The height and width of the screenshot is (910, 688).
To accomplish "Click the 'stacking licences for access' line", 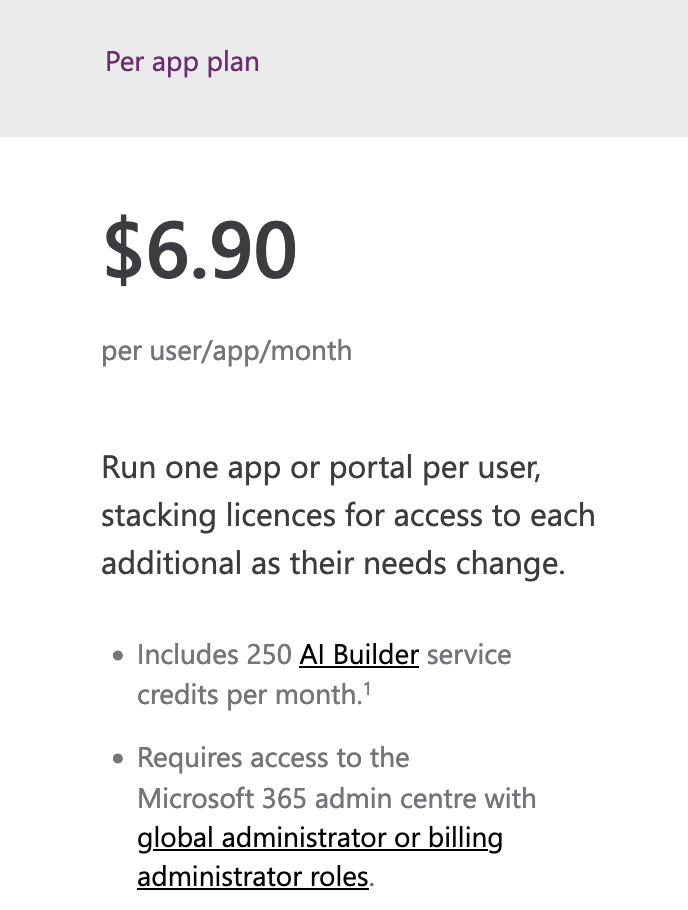I will click(348, 516).
